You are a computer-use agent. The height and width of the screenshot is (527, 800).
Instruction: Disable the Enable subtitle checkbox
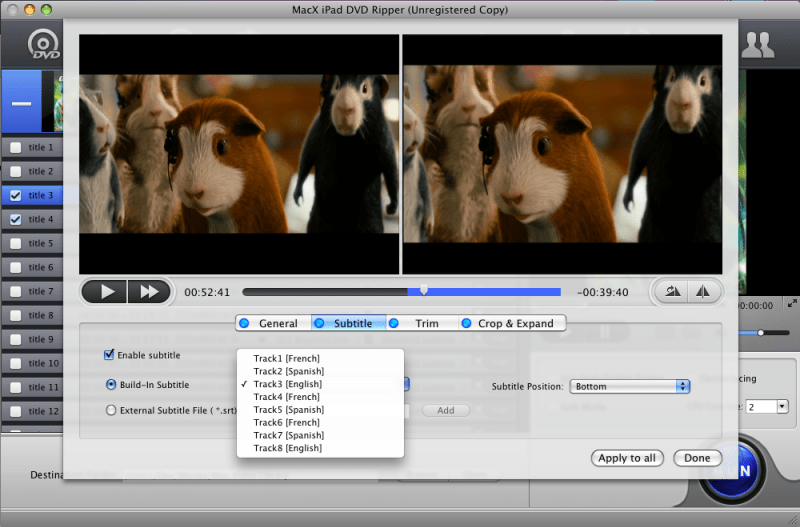[x=109, y=355]
